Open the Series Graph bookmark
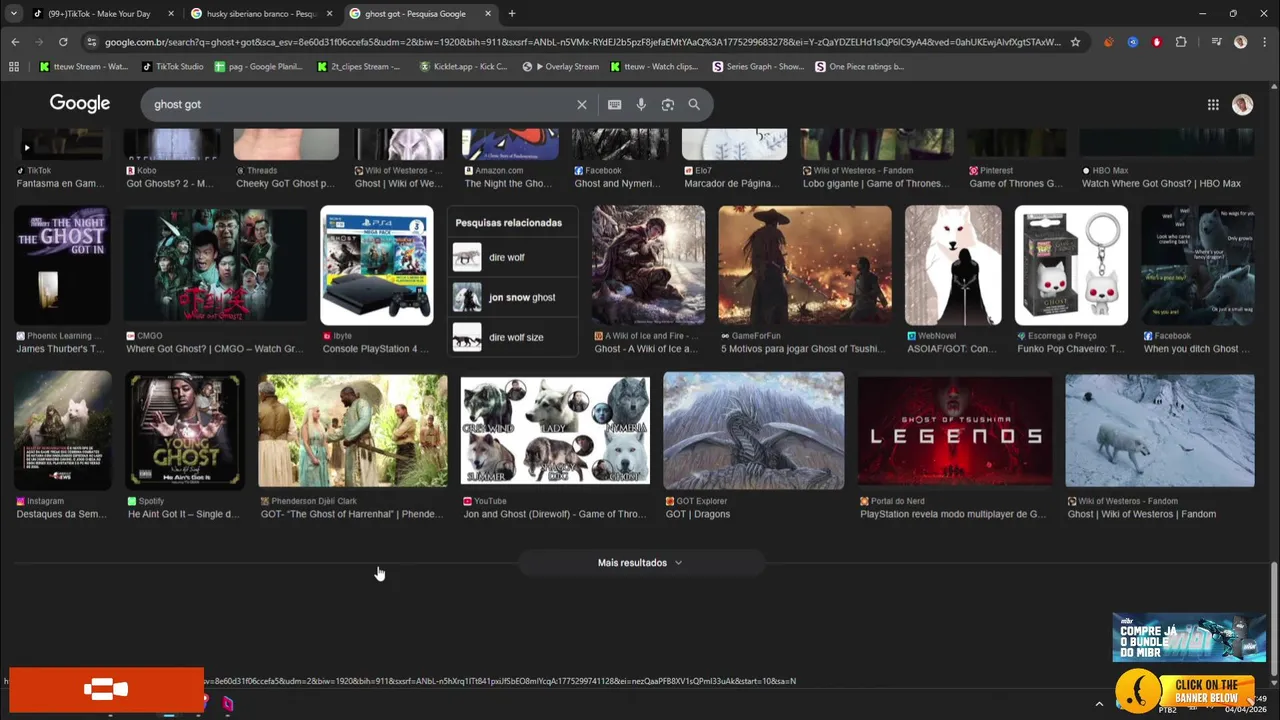 coord(758,67)
